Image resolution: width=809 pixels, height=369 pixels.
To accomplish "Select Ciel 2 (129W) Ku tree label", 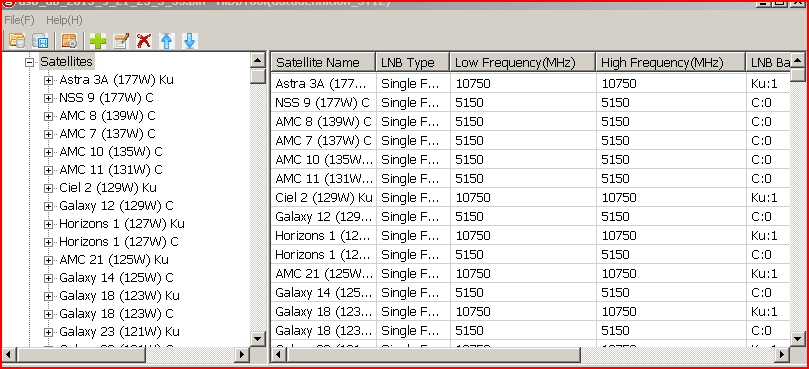I will (x=108, y=188).
